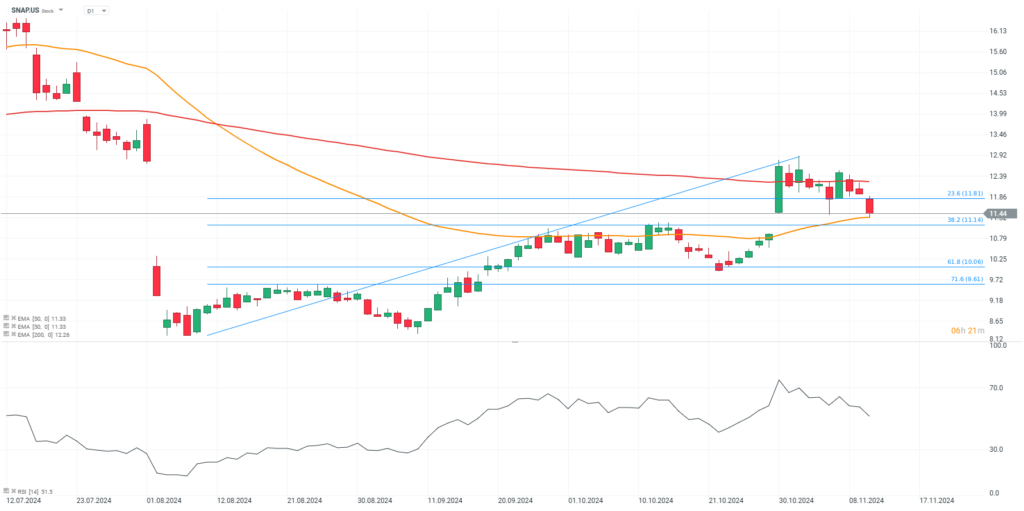The height and width of the screenshot is (511, 1024).
Task: Click the current price tag 11.44
Action: click(x=1002, y=214)
